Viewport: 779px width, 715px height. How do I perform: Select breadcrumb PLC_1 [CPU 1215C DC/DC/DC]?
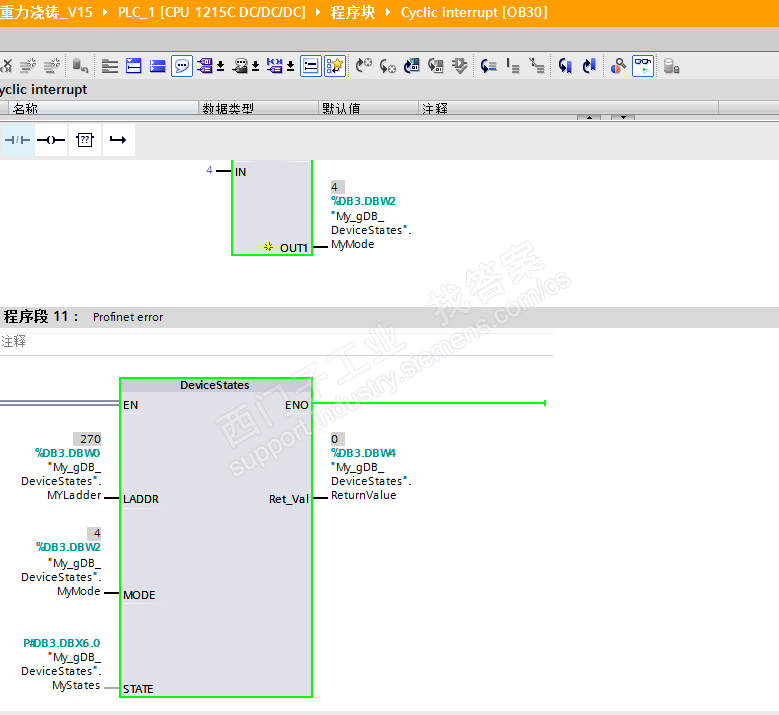click(x=212, y=12)
